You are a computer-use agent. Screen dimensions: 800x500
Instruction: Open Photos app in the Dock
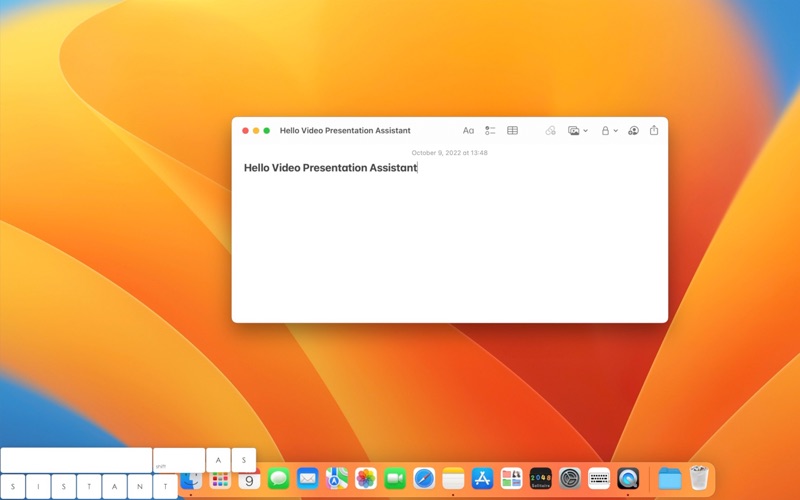(366, 479)
